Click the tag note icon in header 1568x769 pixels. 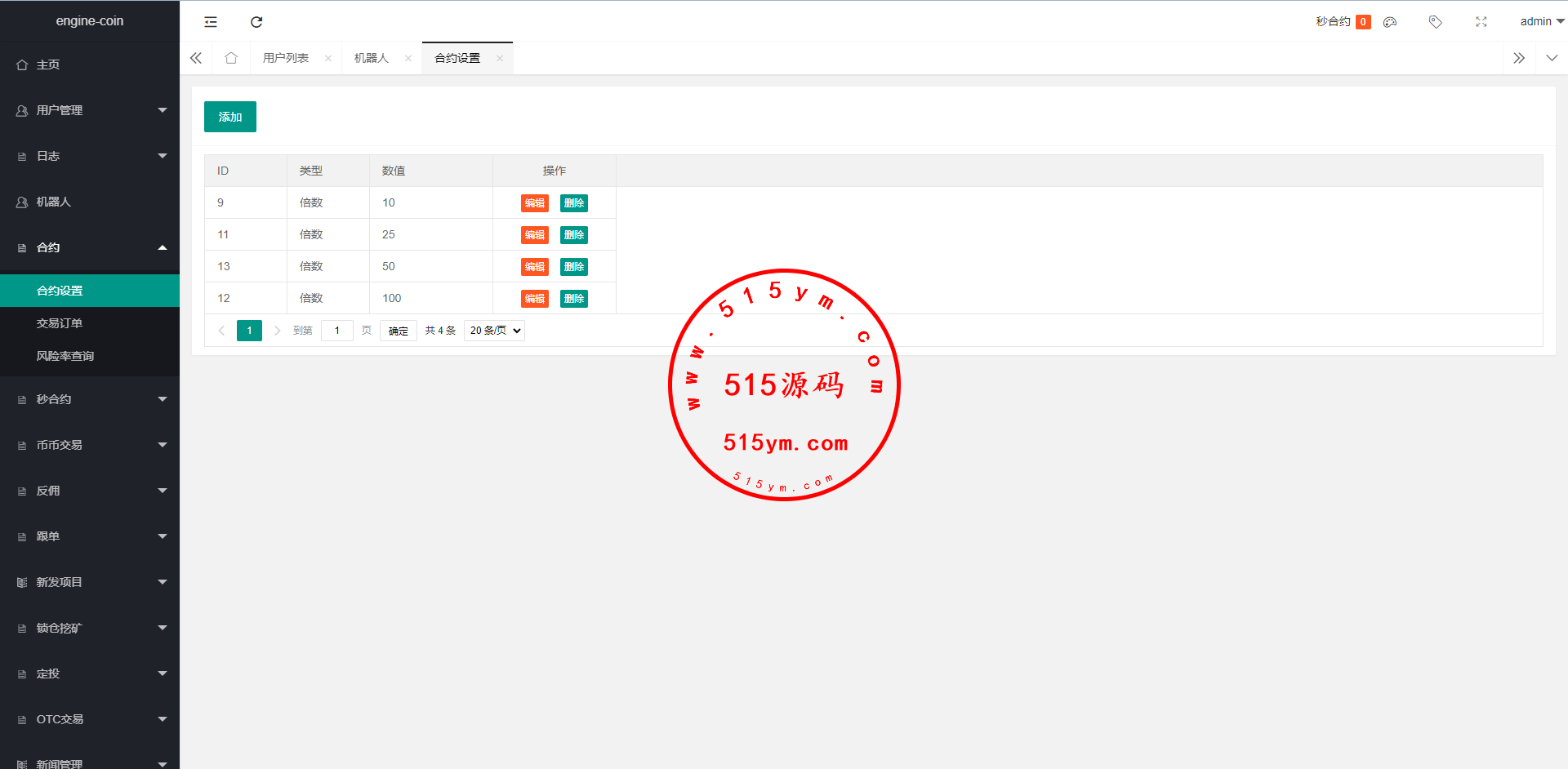(x=1435, y=22)
